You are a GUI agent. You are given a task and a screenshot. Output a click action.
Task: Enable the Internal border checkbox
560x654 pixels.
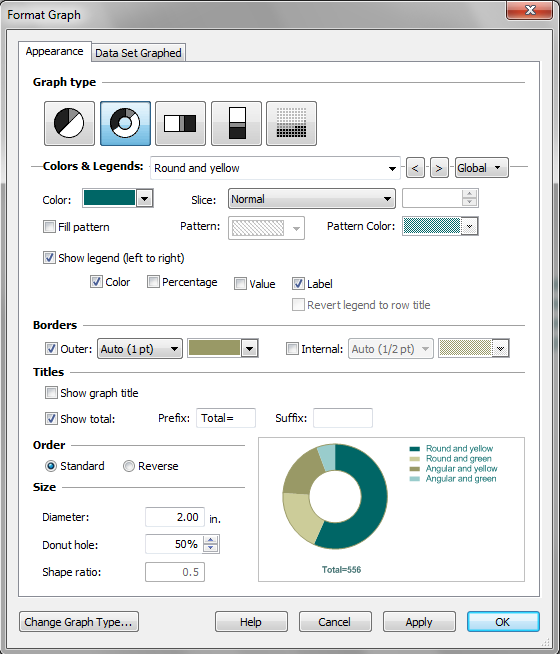(x=292, y=349)
